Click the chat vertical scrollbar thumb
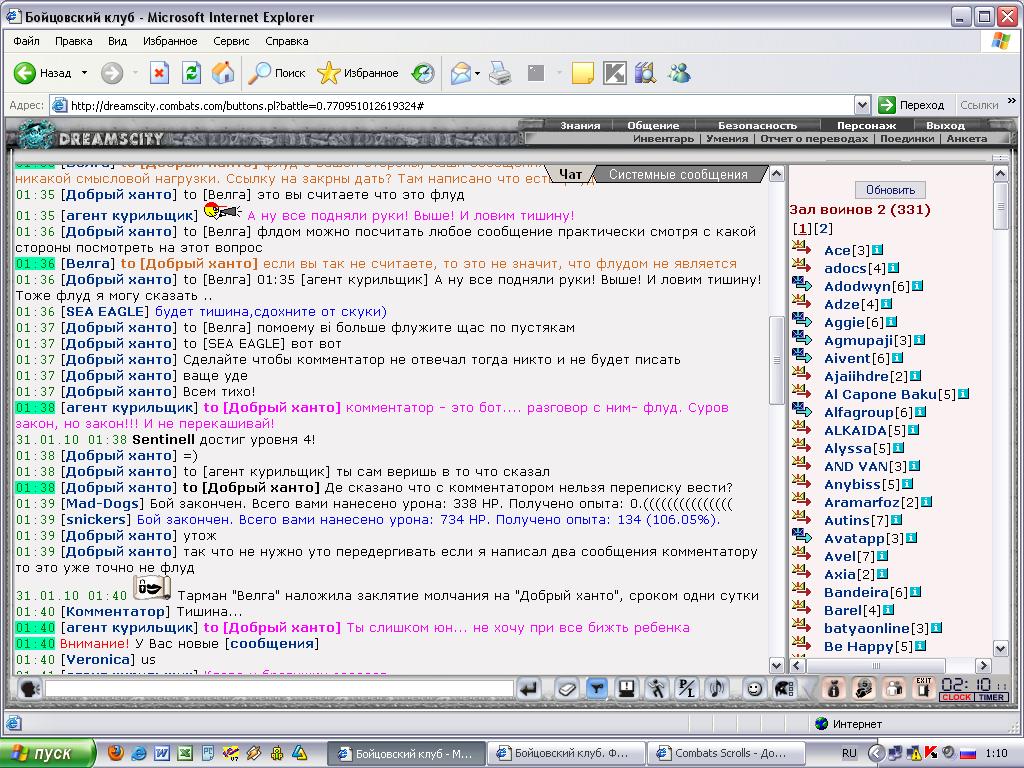The height and width of the screenshot is (768, 1024). pyautogui.click(x=776, y=360)
